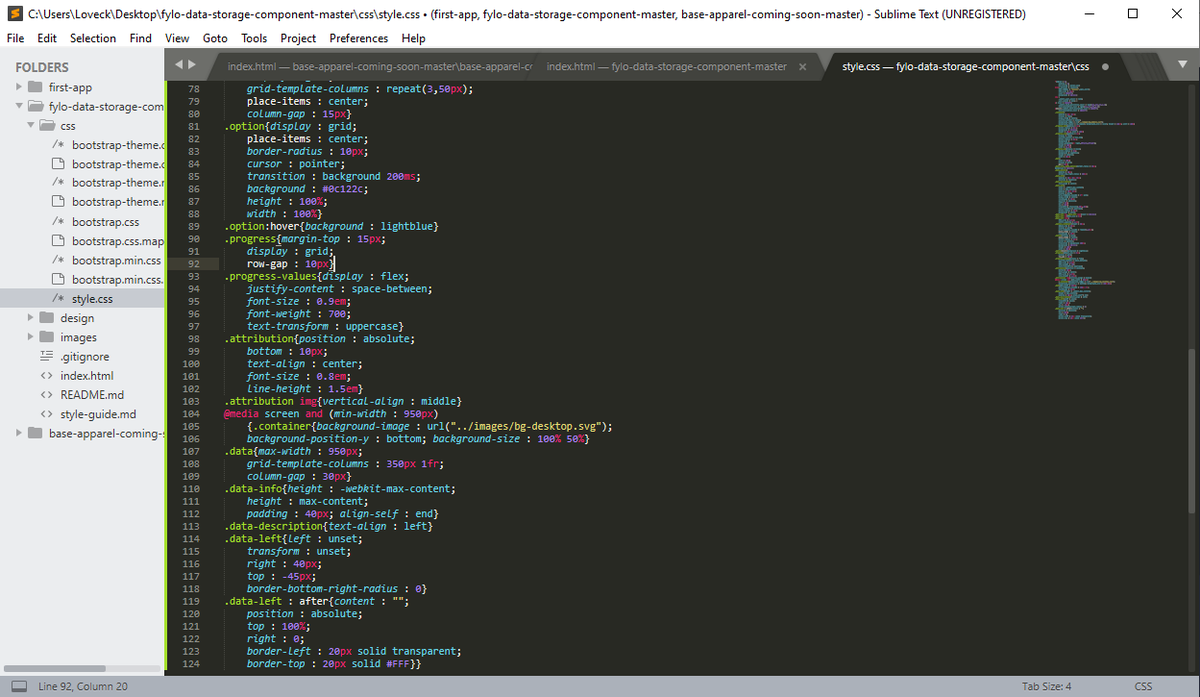1200x697 pixels.
Task: Click the fylo-data-storage-com folder icon
Action: tap(35, 106)
